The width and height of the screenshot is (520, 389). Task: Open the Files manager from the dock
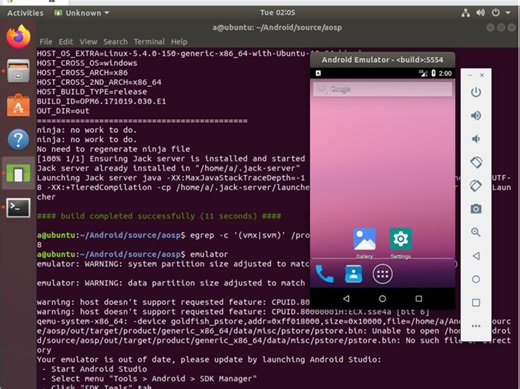[x=18, y=71]
